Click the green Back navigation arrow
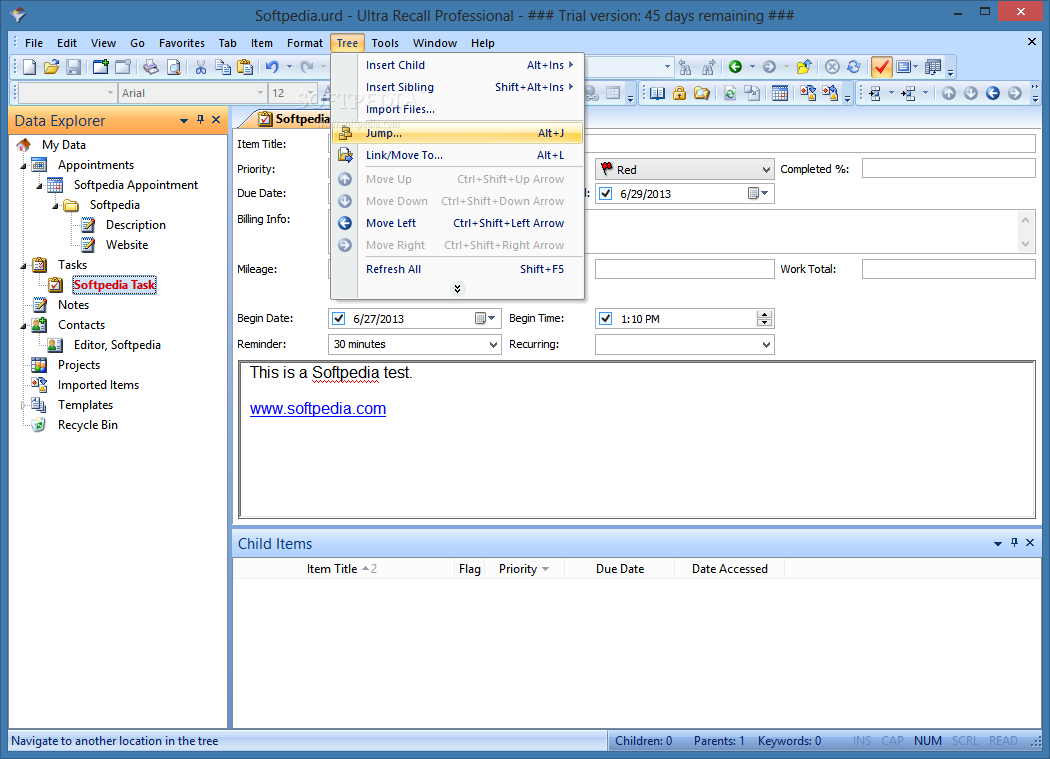Screen dimensions: 1050x759 click(x=735, y=67)
